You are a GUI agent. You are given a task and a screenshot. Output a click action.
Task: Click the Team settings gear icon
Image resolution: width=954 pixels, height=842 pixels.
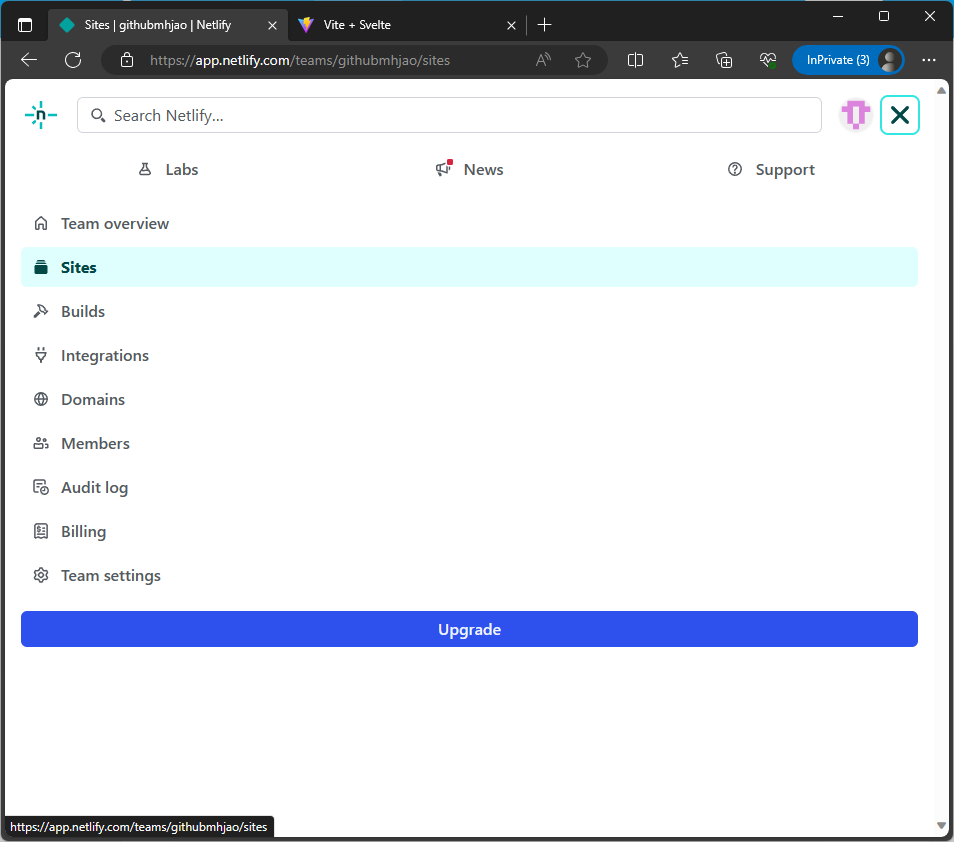(x=41, y=575)
